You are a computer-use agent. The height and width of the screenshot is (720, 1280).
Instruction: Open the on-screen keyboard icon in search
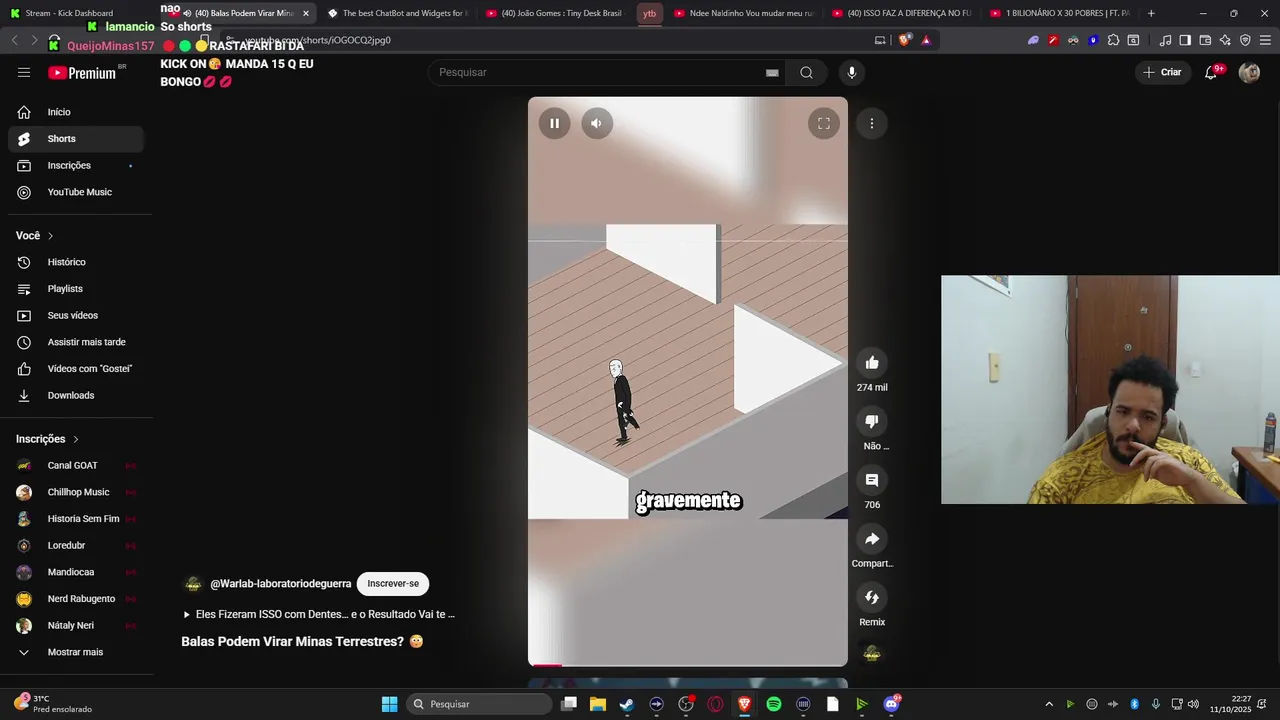point(772,73)
